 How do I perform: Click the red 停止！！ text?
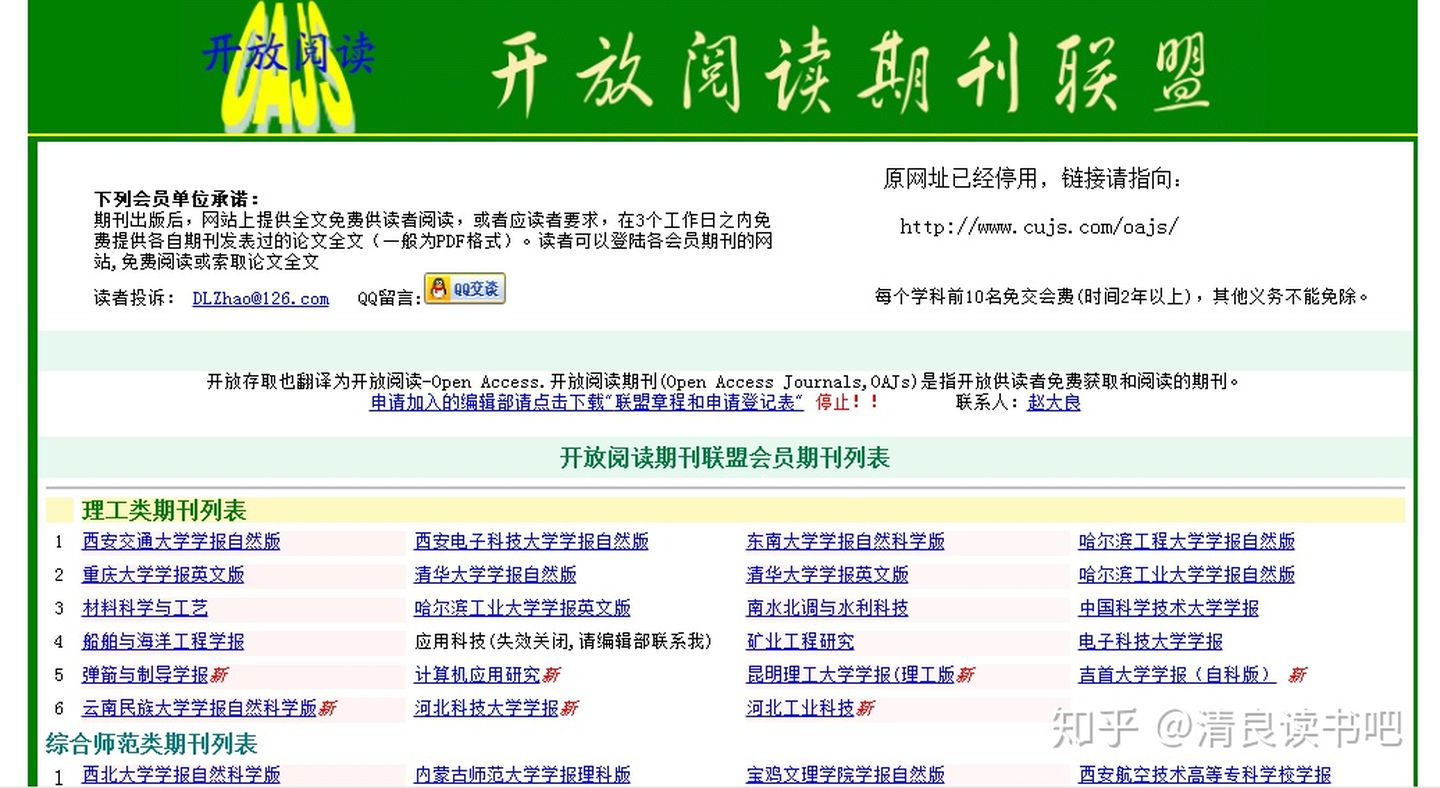[x=848, y=402]
